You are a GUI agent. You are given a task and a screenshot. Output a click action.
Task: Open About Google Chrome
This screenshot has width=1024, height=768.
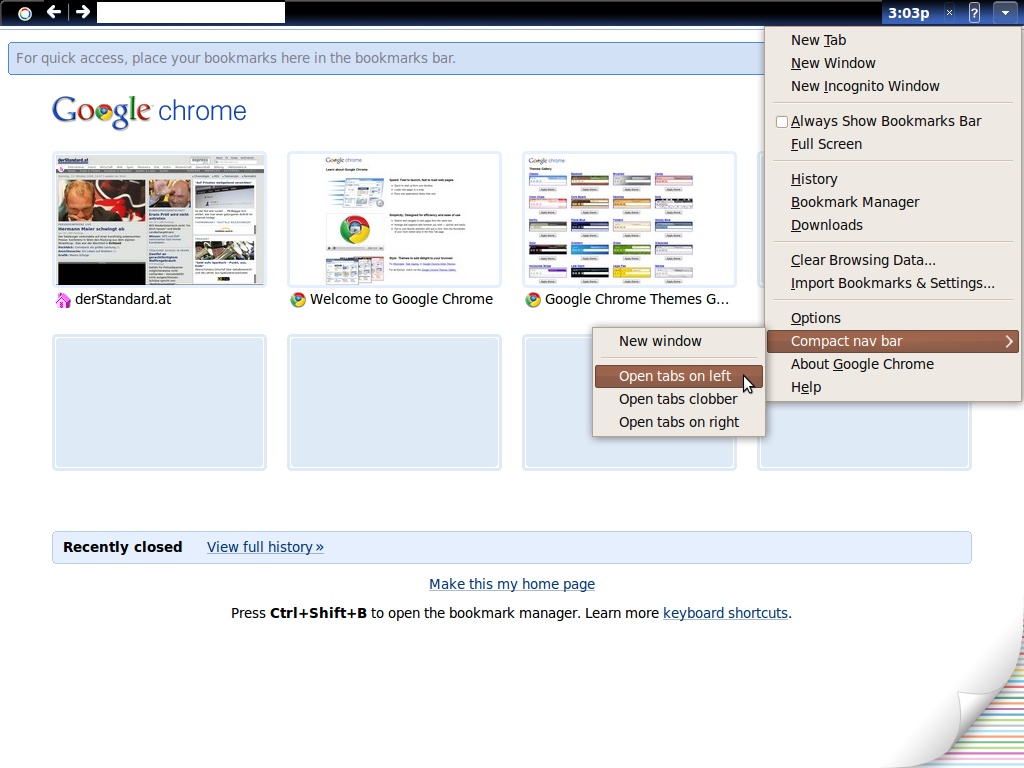862,364
